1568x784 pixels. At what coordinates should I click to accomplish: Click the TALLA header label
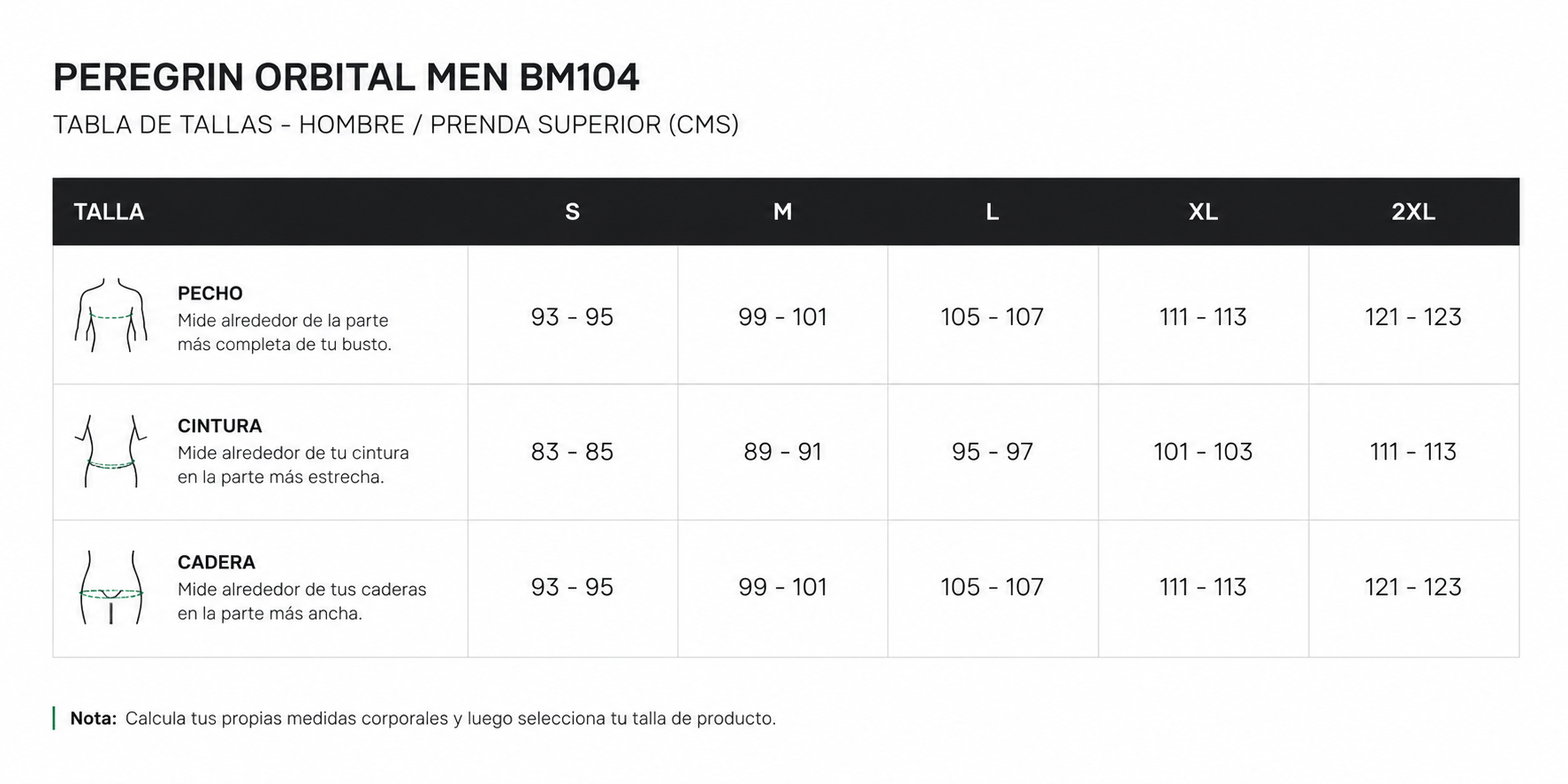[109, 212]
